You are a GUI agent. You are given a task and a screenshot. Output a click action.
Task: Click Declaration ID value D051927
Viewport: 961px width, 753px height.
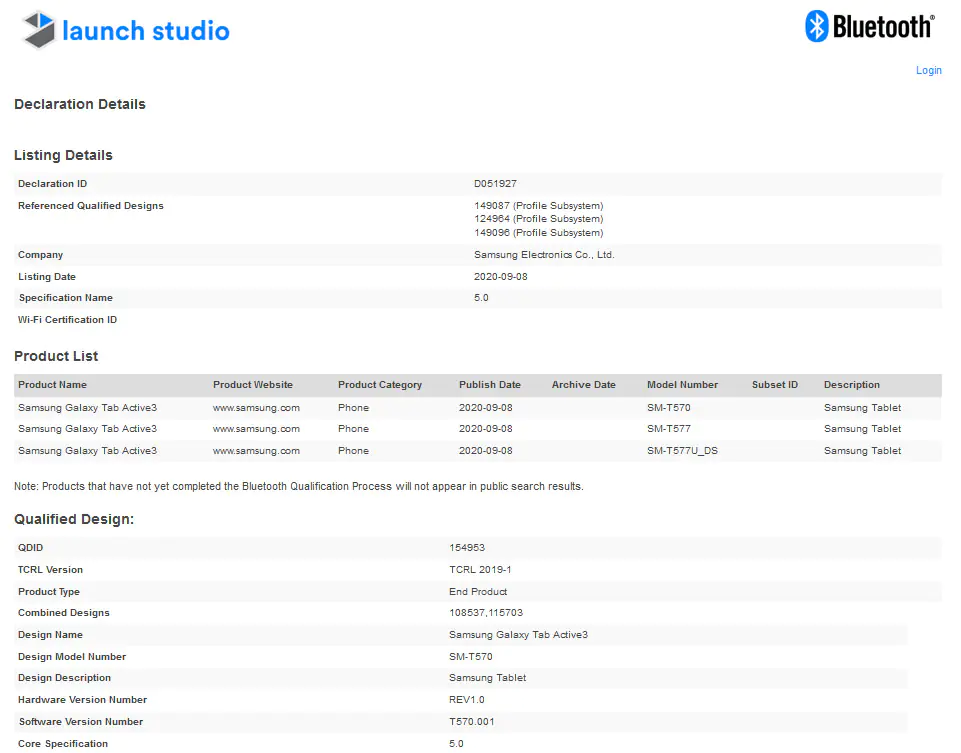pos(495,184)
